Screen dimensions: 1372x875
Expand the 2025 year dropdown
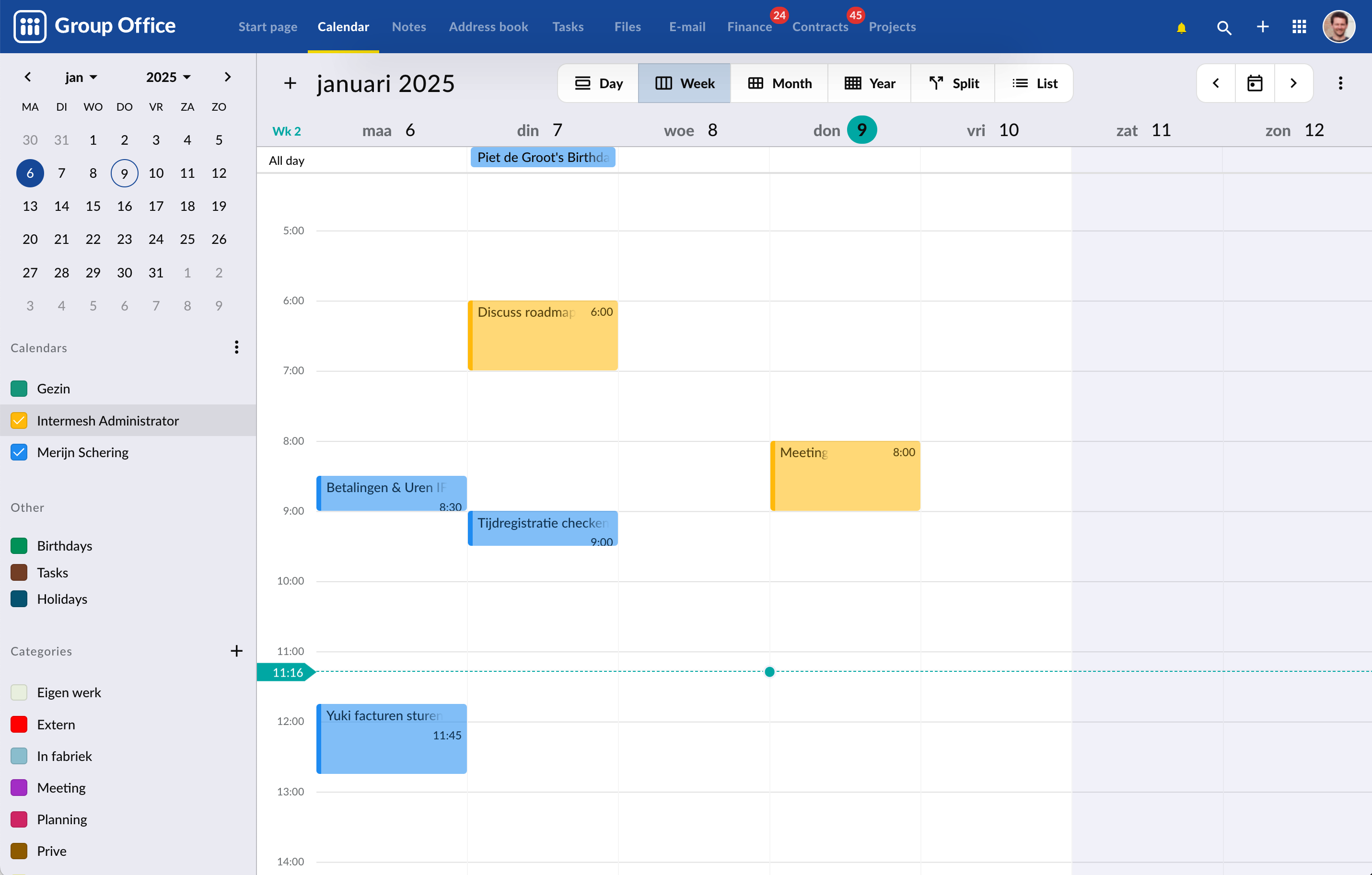(168, 77)
